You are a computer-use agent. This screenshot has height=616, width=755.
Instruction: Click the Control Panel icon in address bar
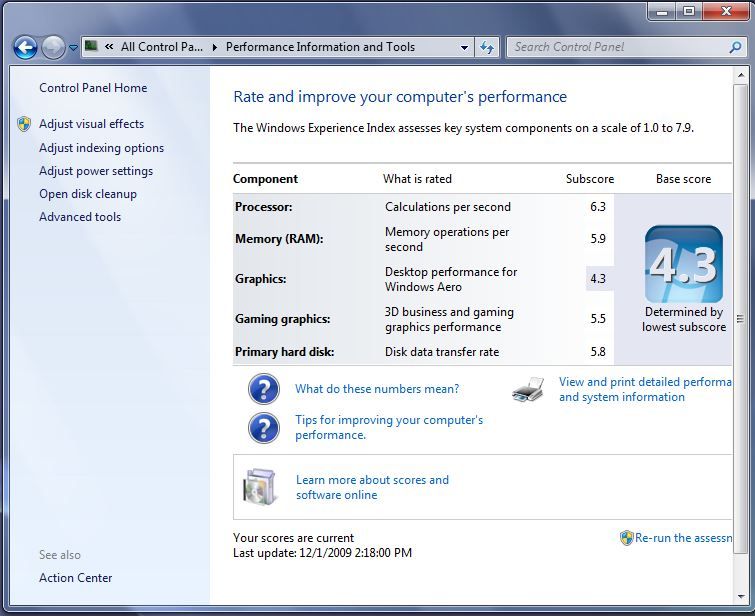click(x=91, y=46)
